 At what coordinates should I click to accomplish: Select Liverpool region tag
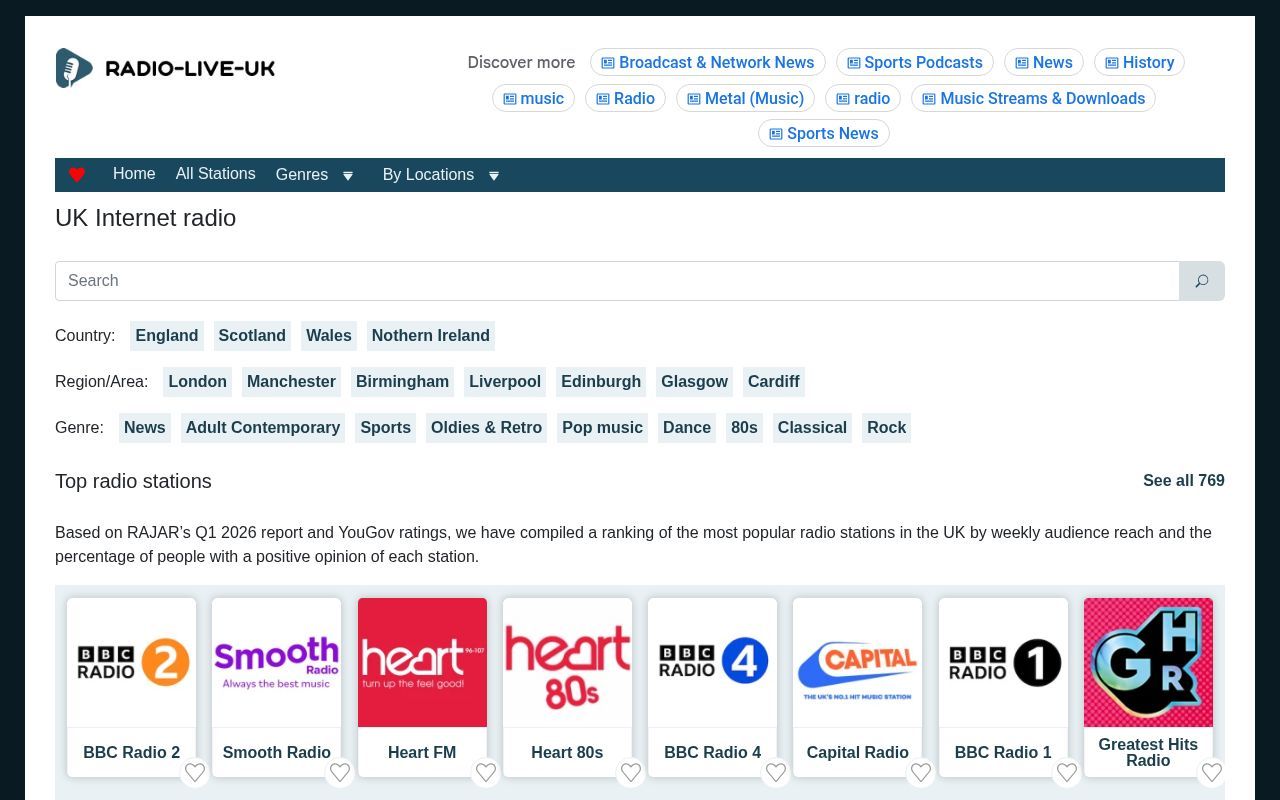click(505, 382)
